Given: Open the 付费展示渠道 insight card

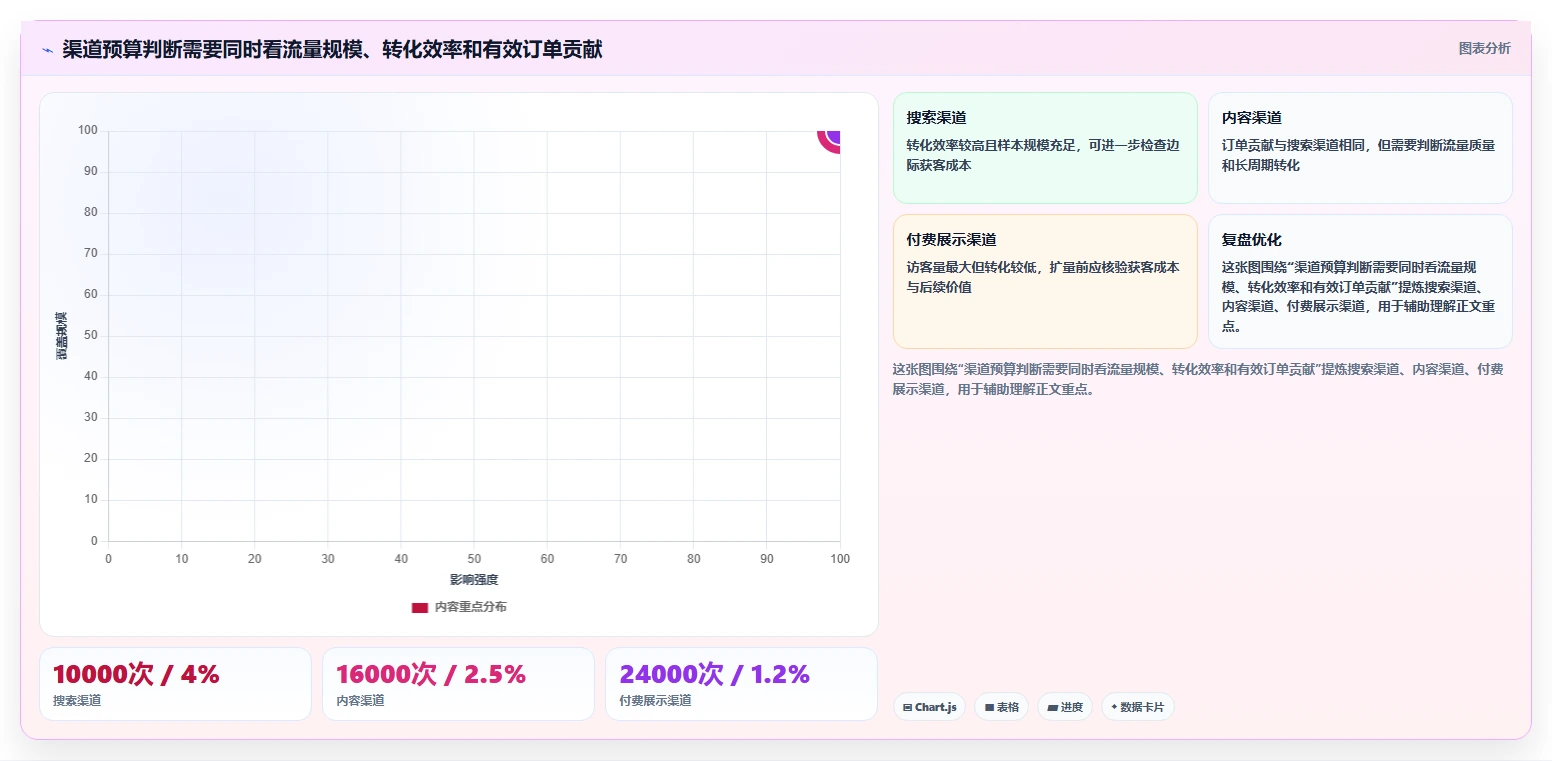Looking at the screenshot, I should point(1044,281).
